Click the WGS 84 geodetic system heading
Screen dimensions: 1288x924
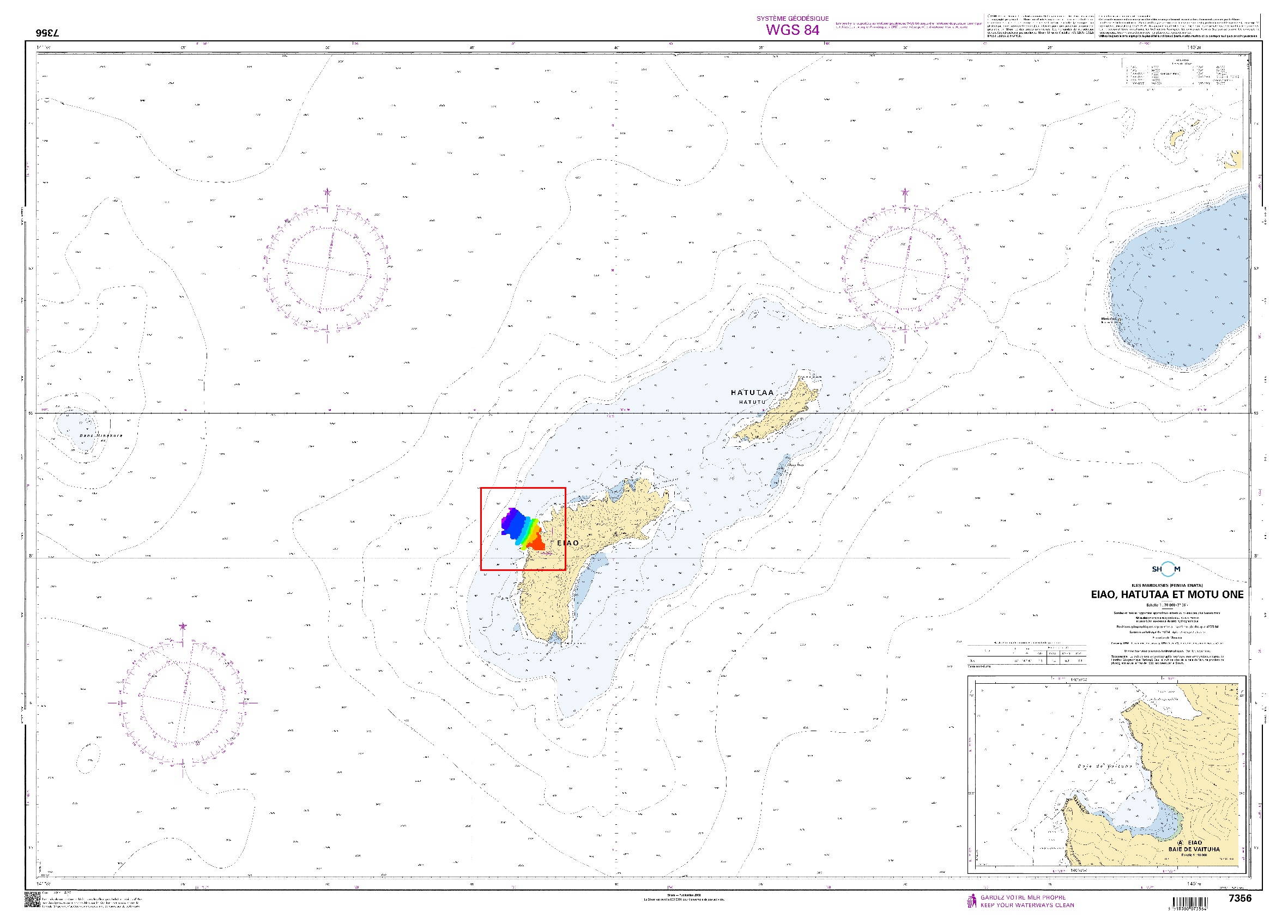(792, 29)
